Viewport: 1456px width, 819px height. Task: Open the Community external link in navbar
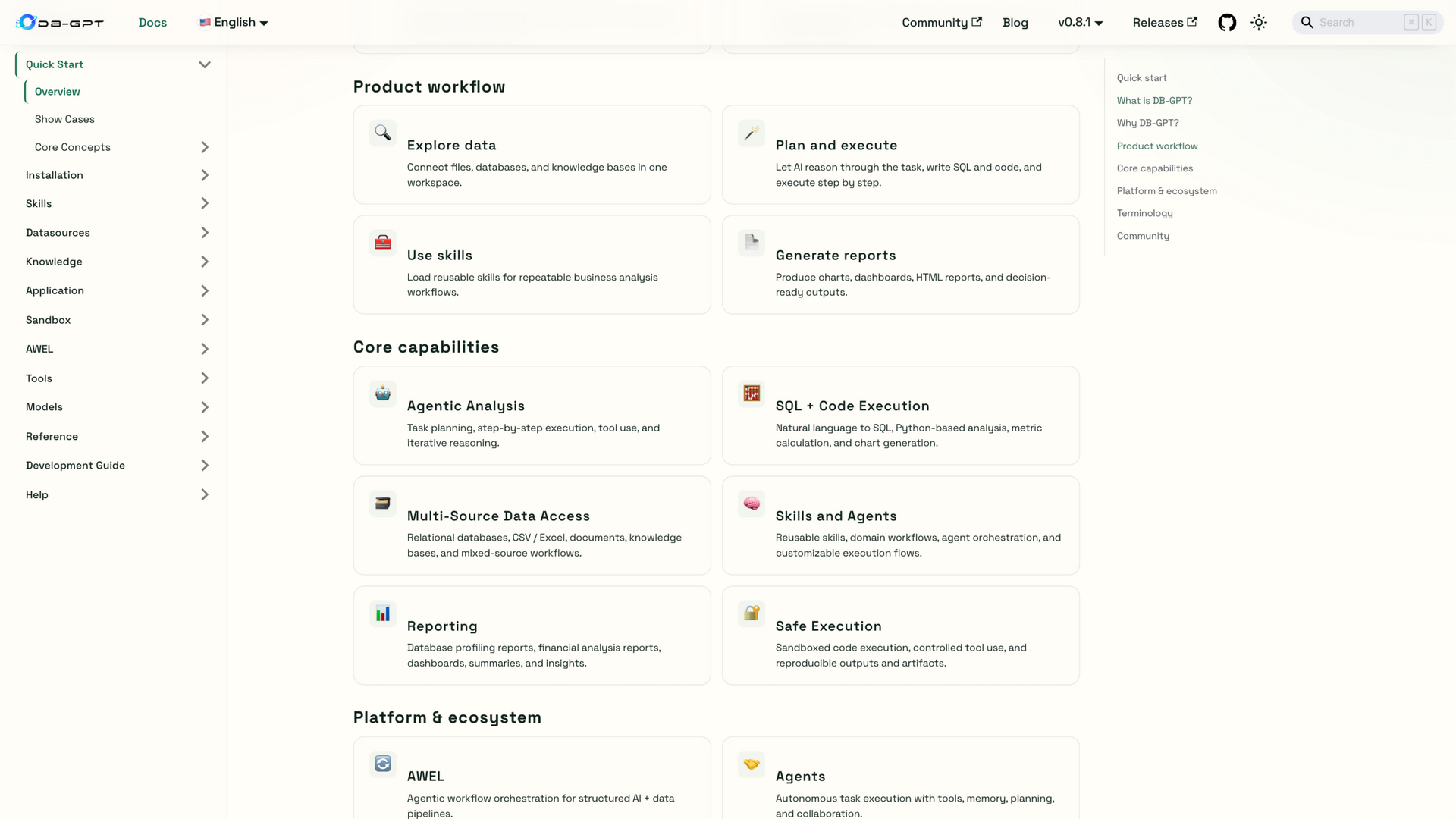pos(942,23)
